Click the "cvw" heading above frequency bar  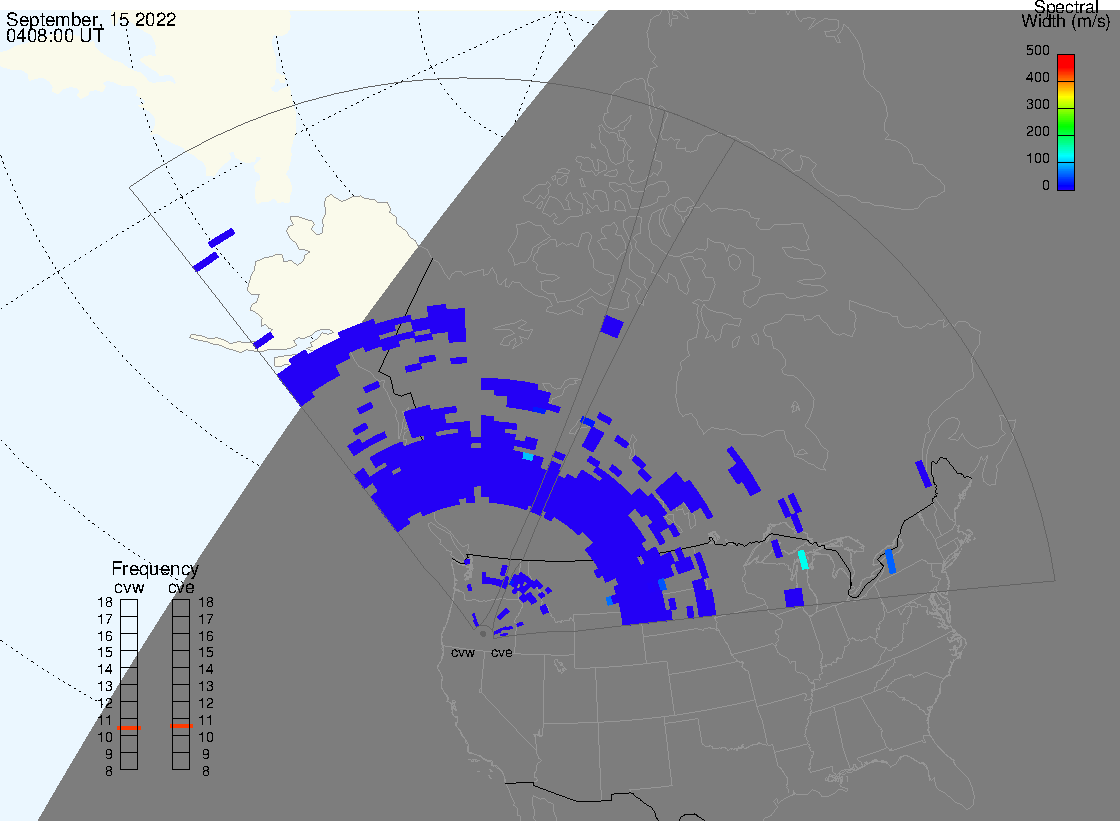pyautogui.click(x=129, y=587)
